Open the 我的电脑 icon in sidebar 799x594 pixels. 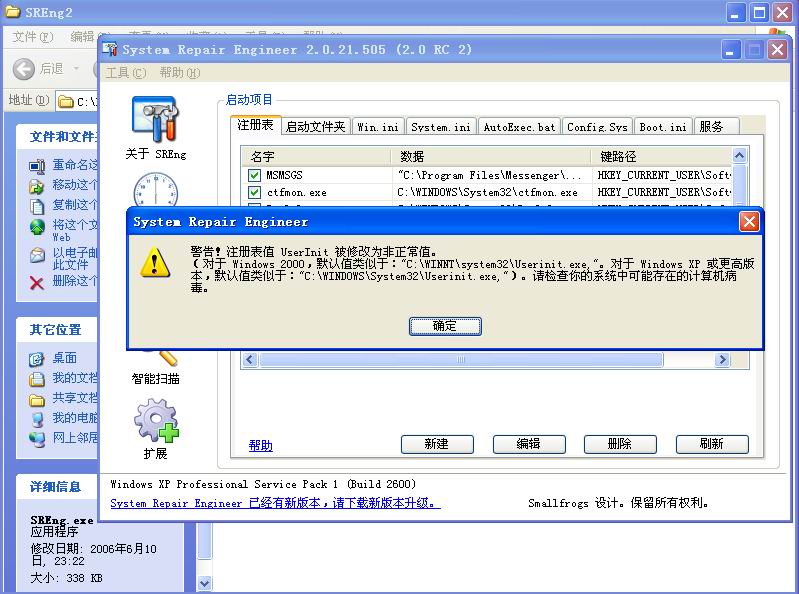[37, 419]
